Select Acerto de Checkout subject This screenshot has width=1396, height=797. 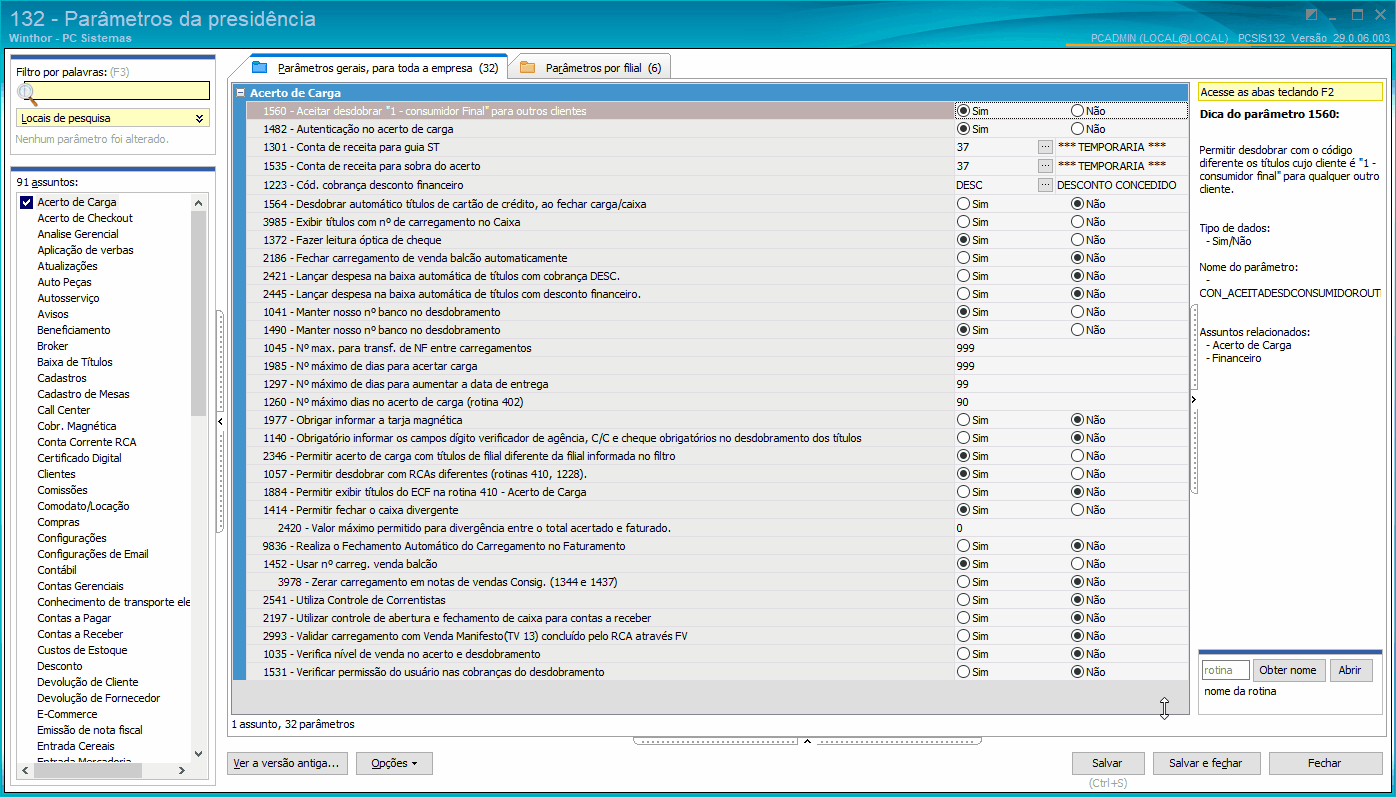(x=85, y=218)
